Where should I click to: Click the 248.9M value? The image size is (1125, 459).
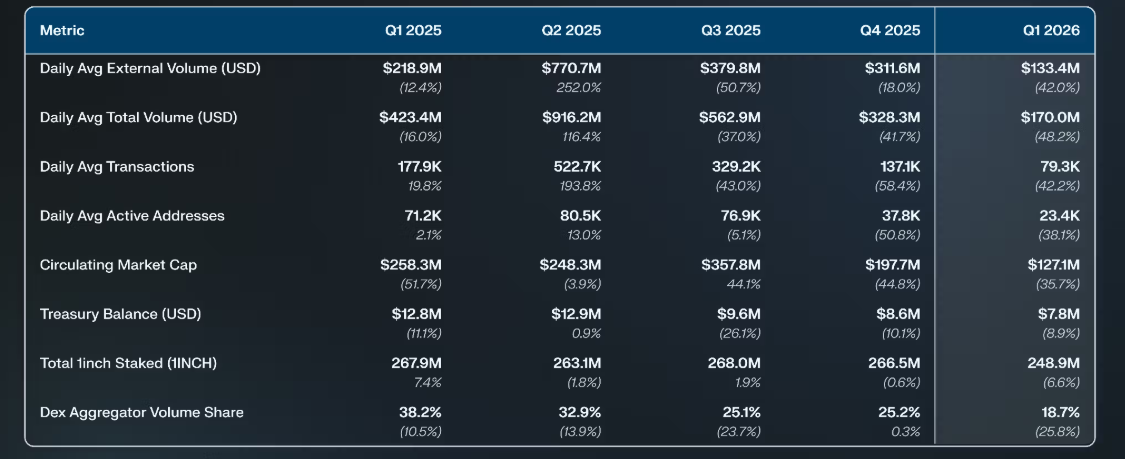1054,363
